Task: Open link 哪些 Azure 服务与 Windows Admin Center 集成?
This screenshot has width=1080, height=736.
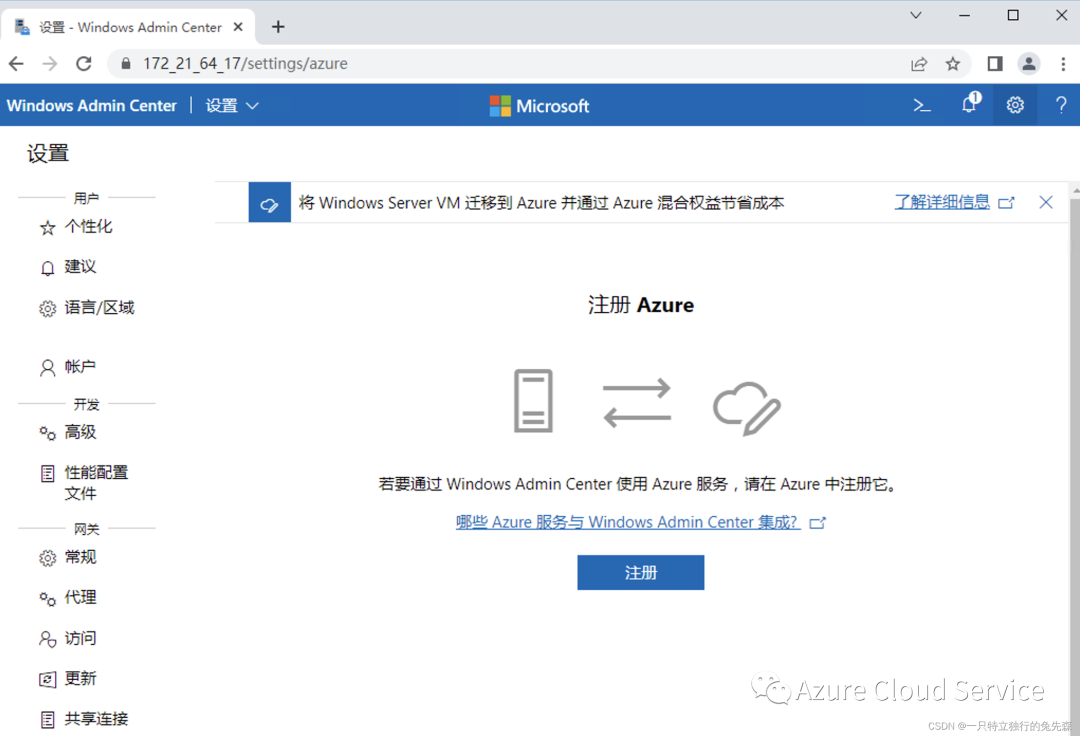Action: click(627, 523)
